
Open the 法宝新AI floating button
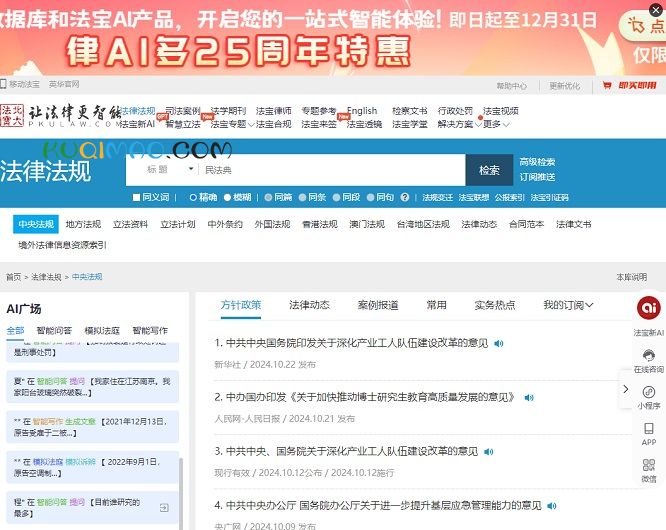coord(649,308)
